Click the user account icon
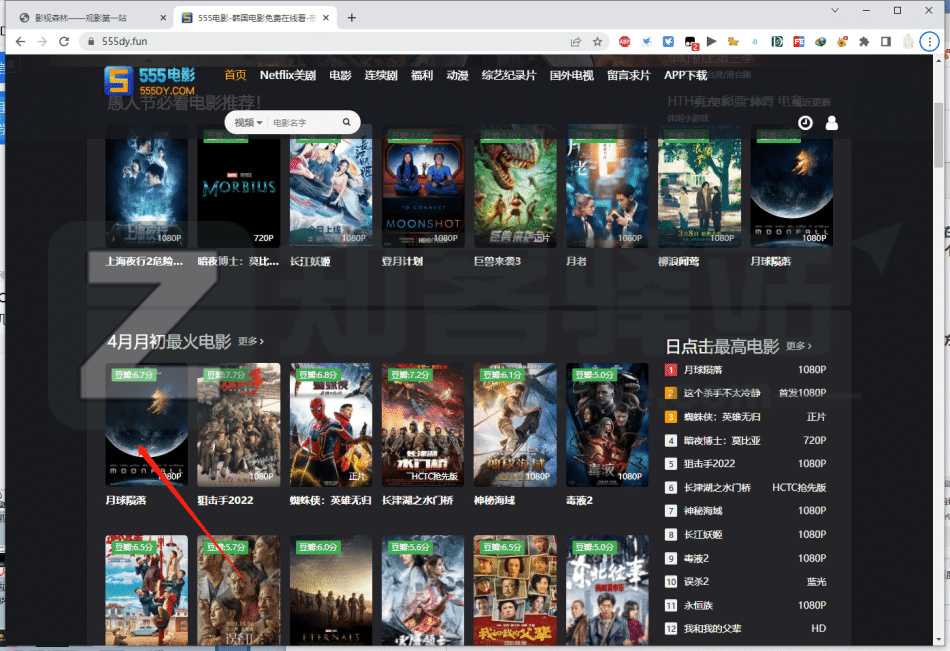The image size is (950, 651). [833, 122]
